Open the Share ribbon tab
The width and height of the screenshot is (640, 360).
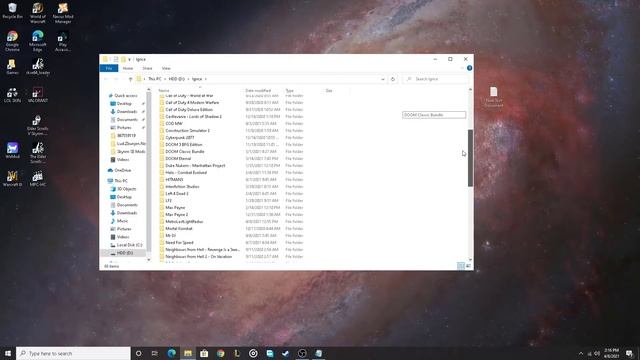147,68
